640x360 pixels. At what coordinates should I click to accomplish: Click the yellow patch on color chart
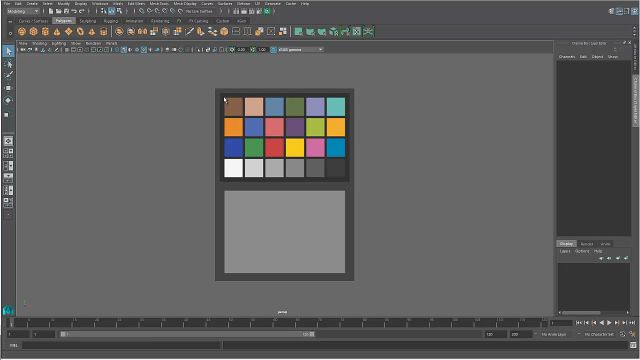point(295,147)
